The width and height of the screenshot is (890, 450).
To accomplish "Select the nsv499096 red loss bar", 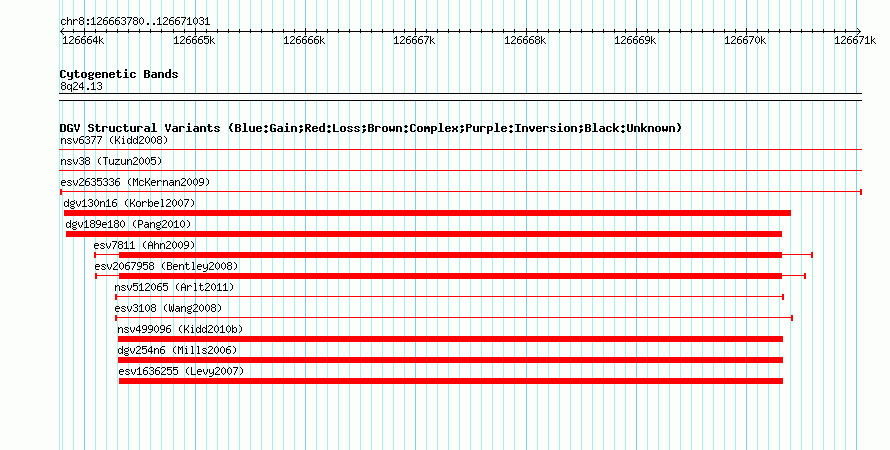I will point(451,339).
